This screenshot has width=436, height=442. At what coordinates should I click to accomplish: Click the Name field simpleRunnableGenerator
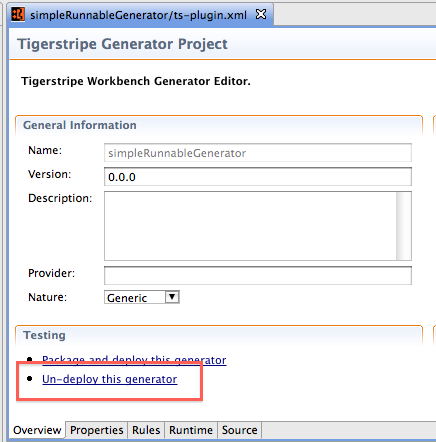[258, 153]
